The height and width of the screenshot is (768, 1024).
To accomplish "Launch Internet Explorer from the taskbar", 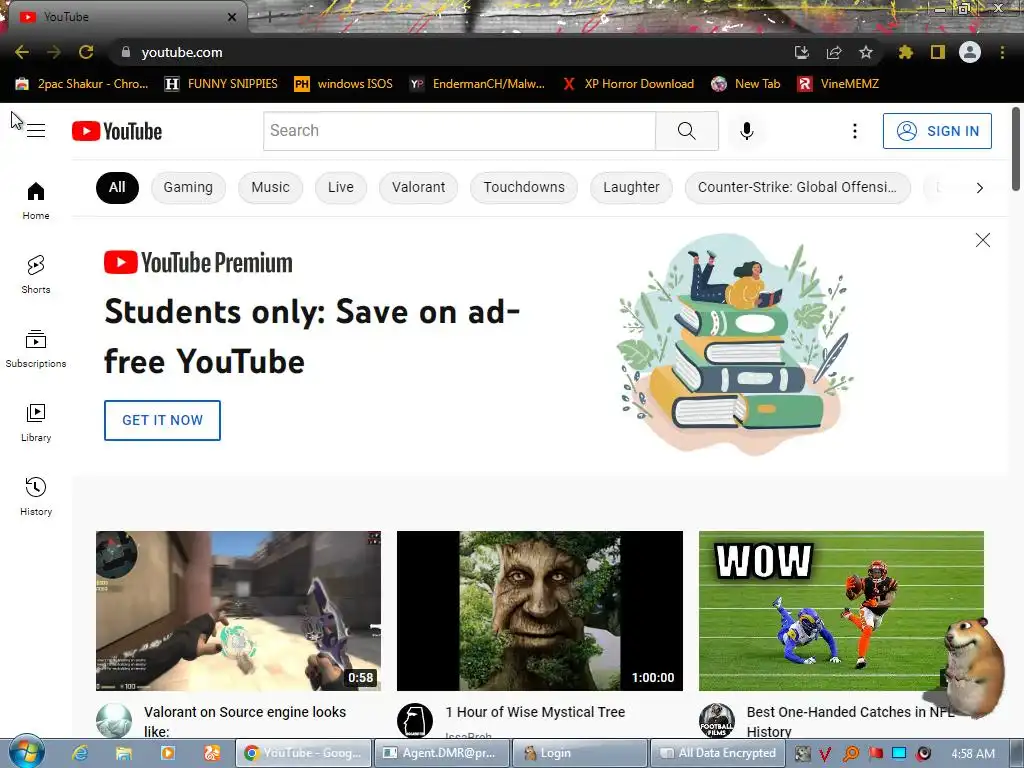I will [80, 753].
